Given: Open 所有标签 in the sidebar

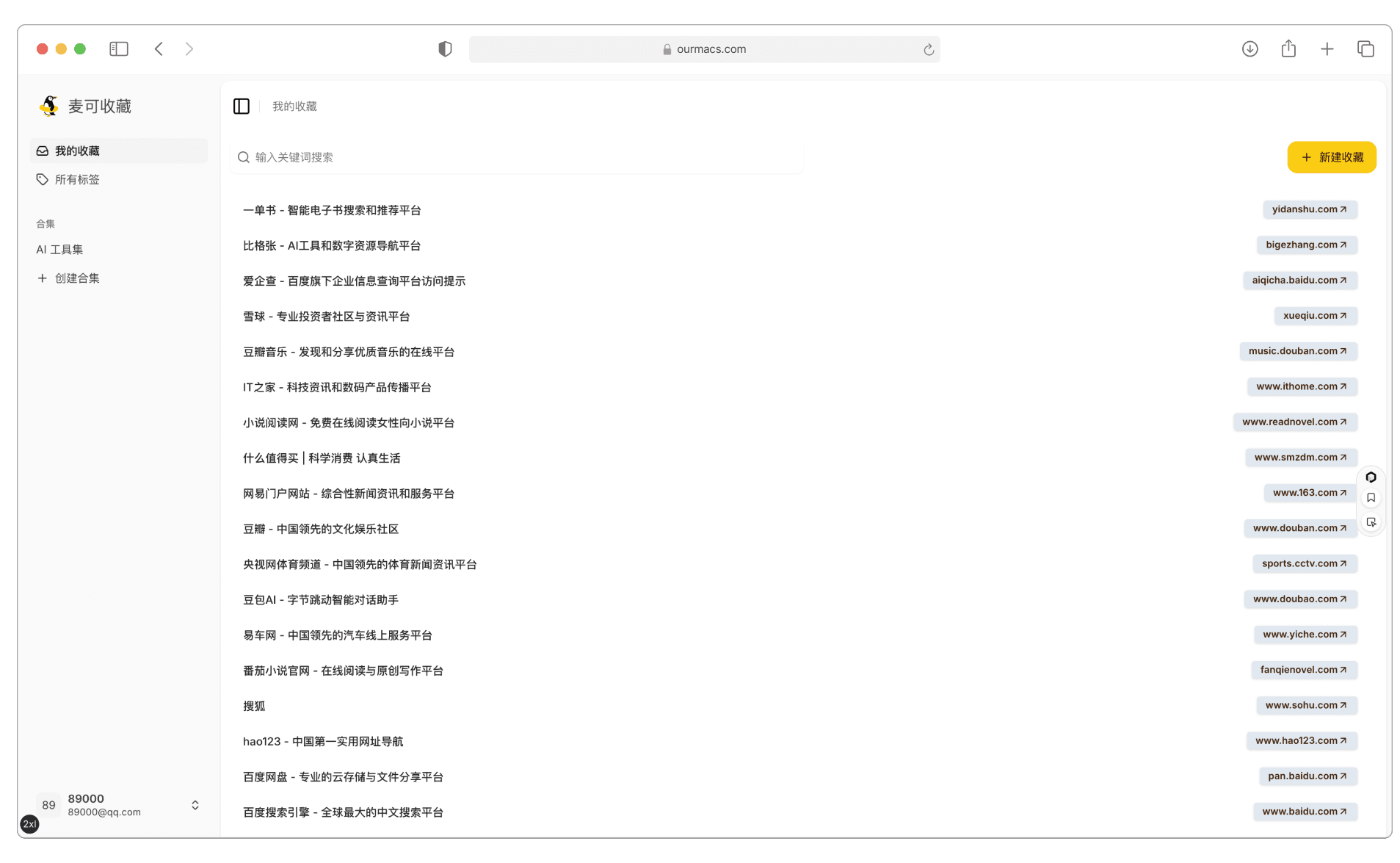Looking at the screenshot, I should (x=119, y=179).
